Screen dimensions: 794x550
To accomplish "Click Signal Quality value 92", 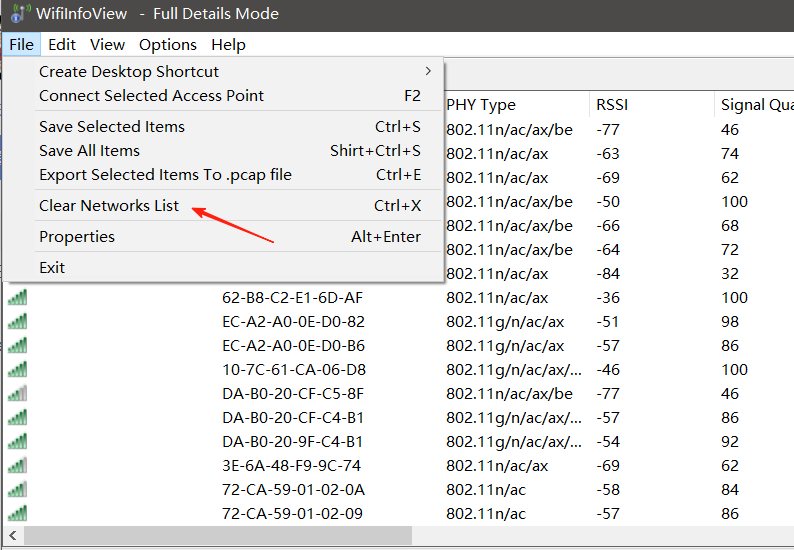I will coord(730,442).
